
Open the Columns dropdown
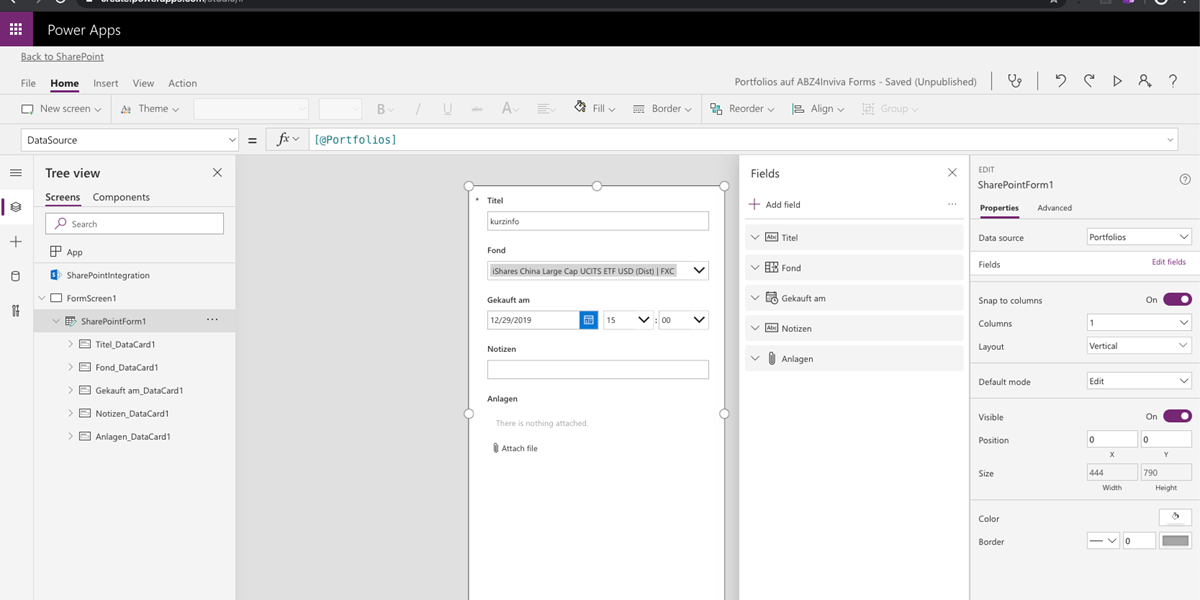(1139, 323)
